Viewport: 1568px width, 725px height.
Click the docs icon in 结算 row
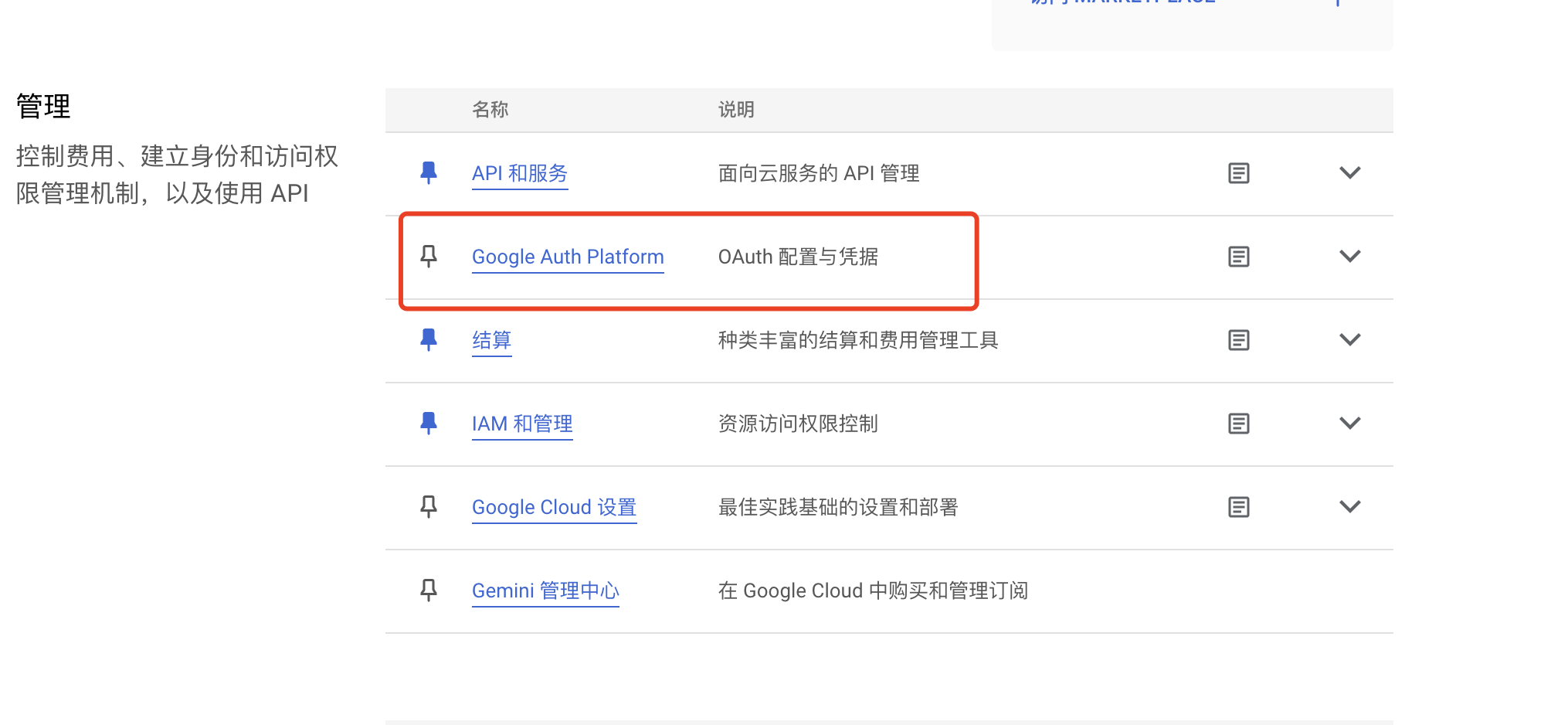click(1238, 340)
